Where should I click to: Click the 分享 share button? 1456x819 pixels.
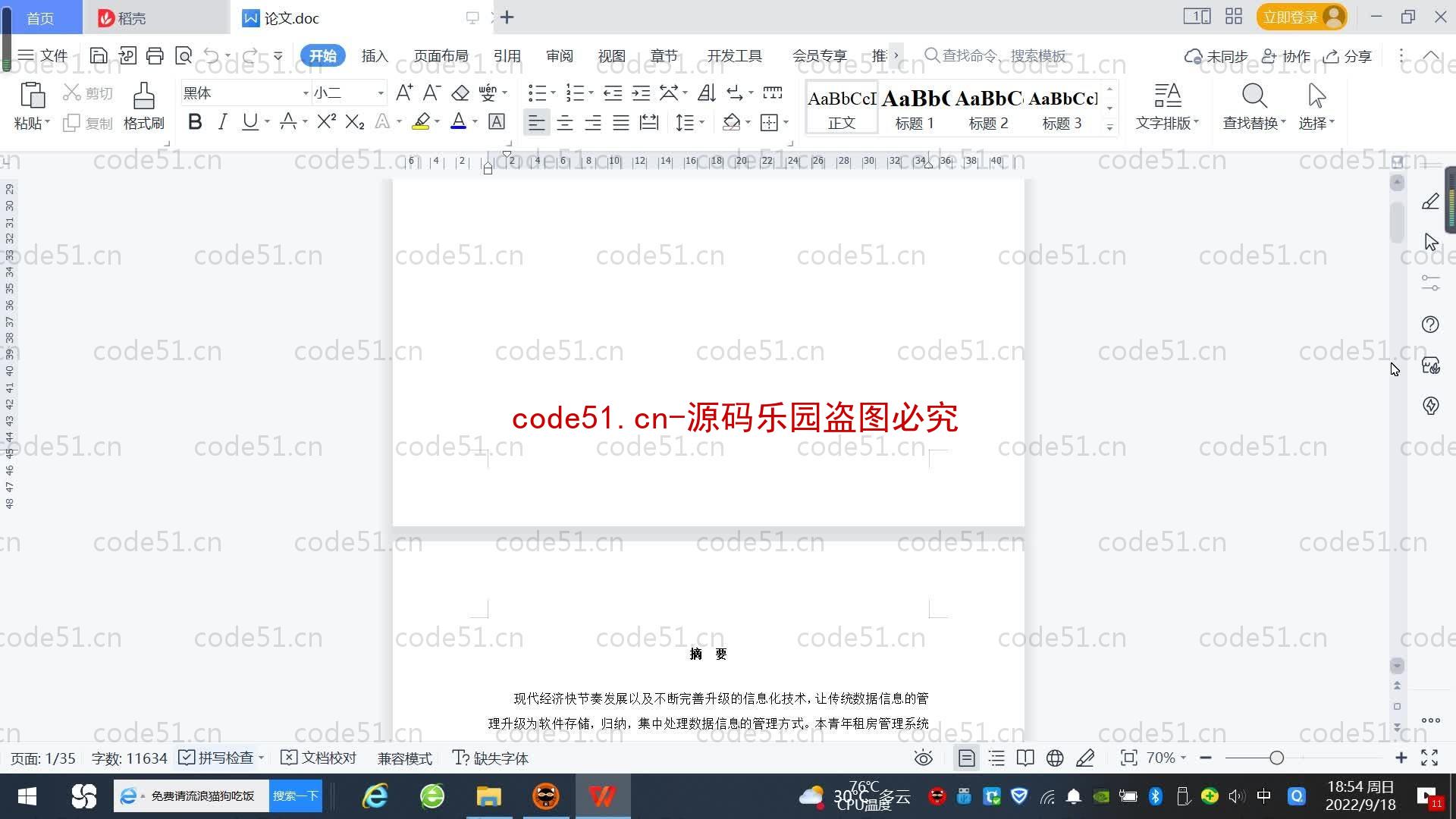[1348, 56]
